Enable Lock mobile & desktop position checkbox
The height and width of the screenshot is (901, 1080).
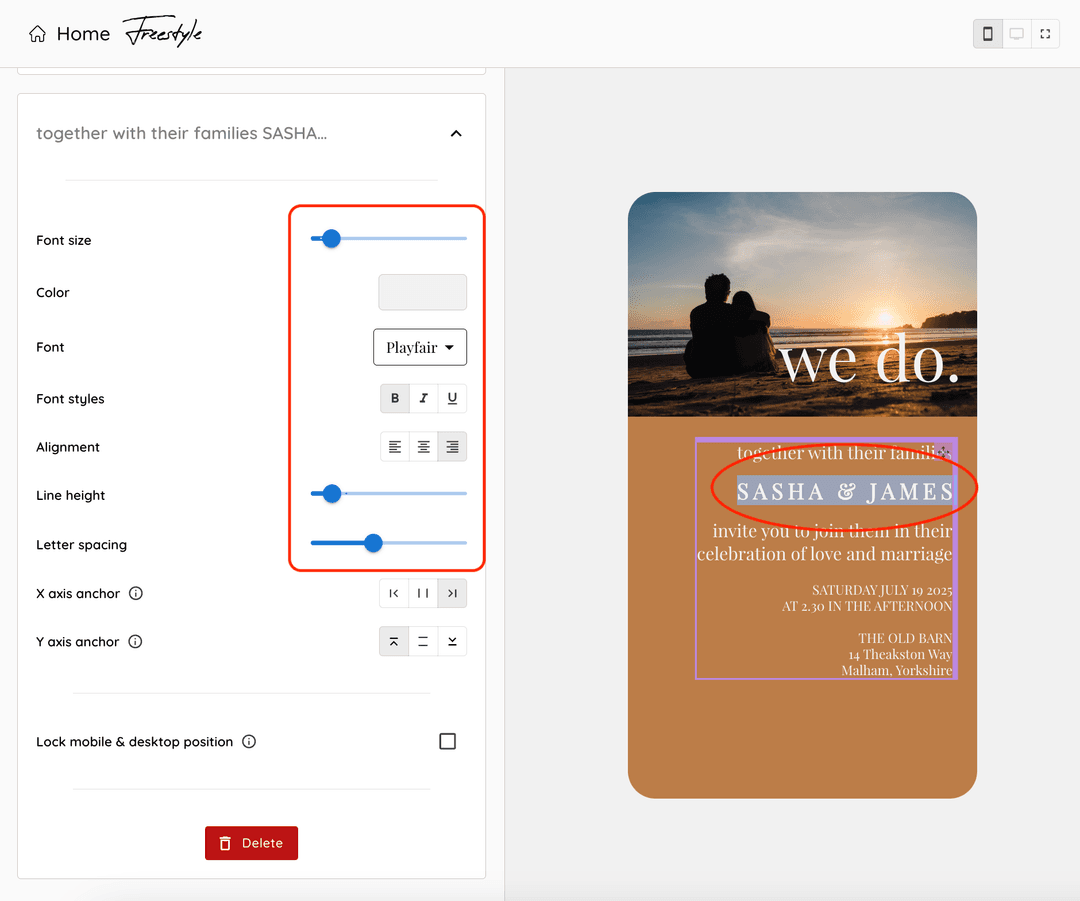point(447,741)
